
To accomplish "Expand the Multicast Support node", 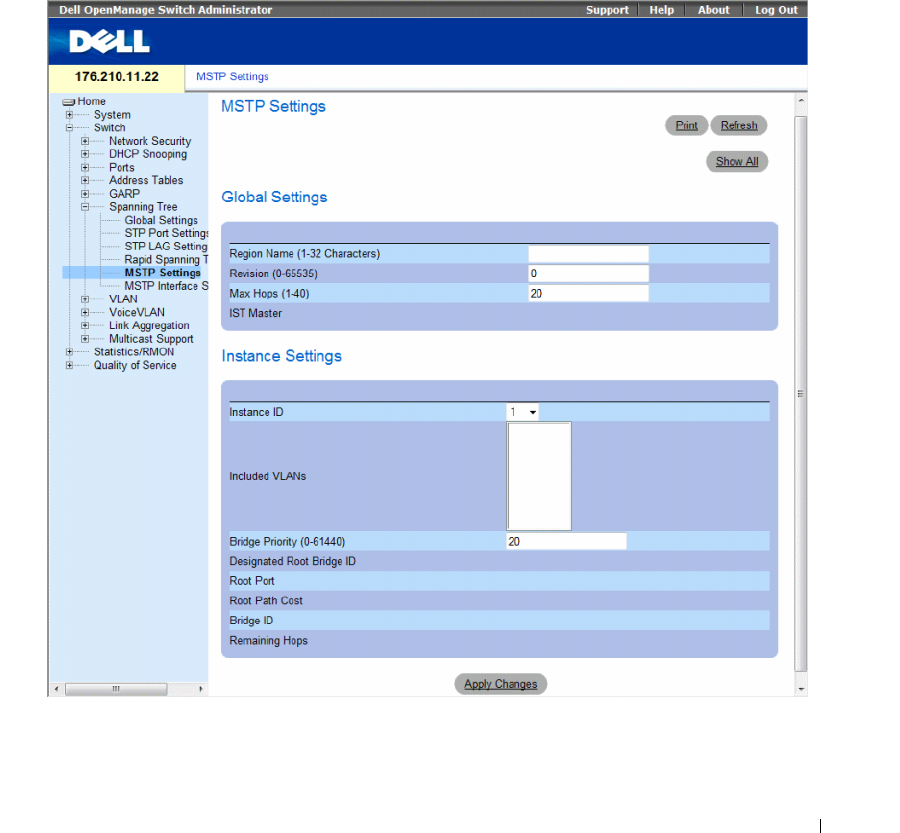I will click(85, 339).
